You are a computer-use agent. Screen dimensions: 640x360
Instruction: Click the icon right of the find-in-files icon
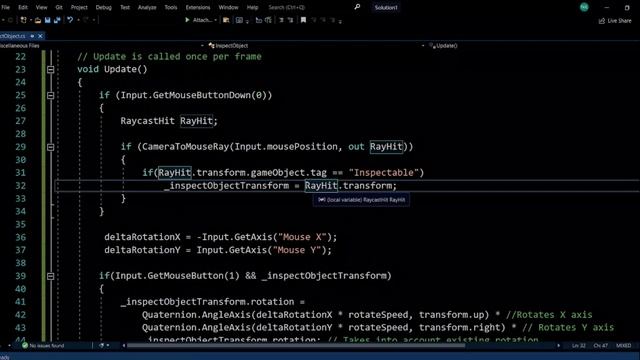(239, 20)
